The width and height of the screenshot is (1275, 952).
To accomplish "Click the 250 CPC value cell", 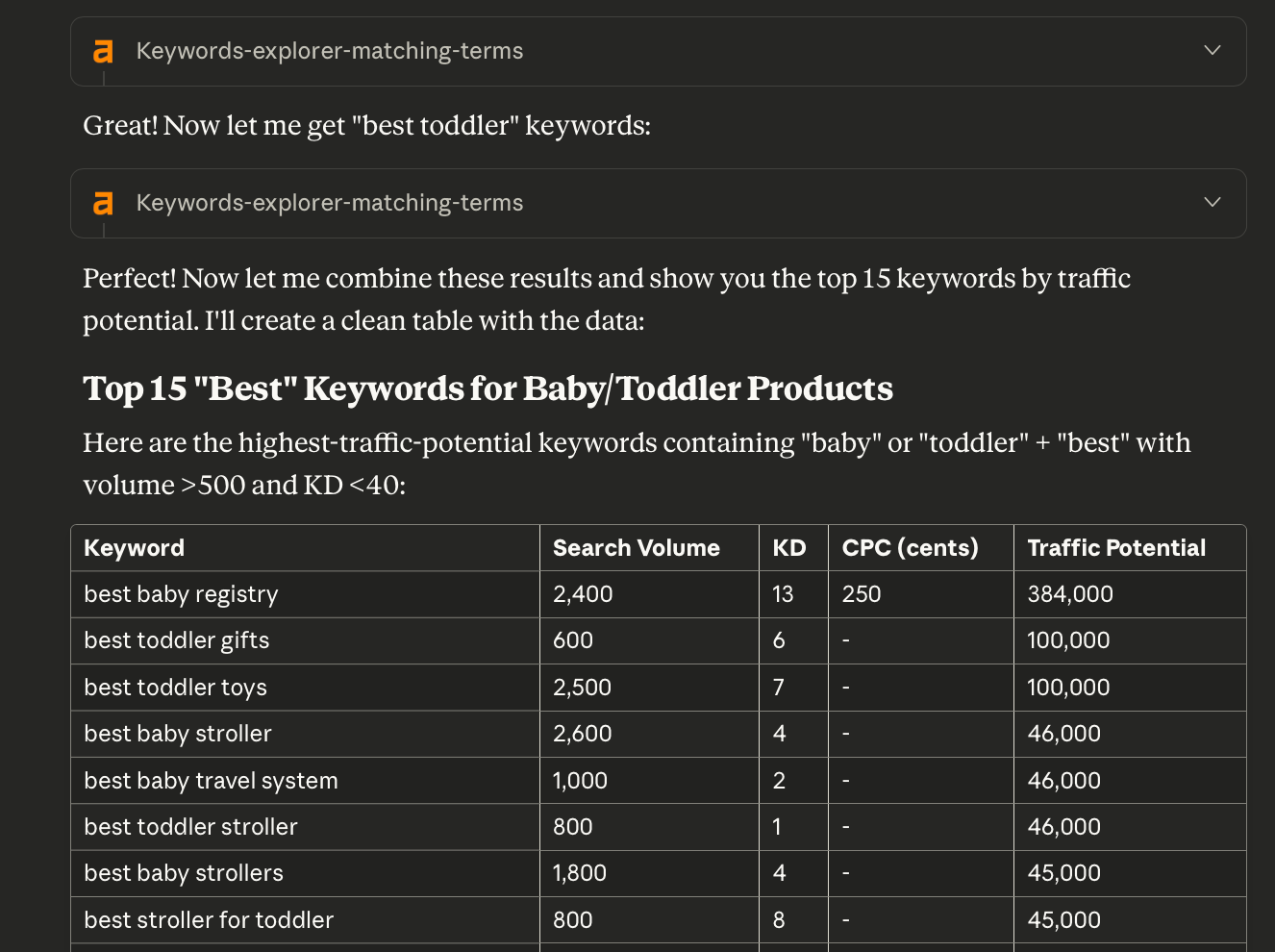I will point(862,594).
